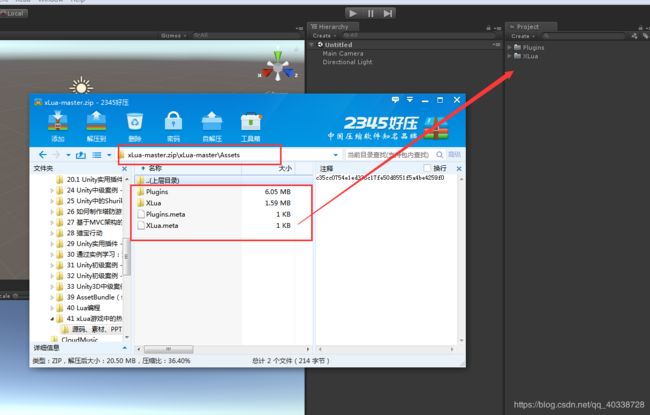650x415 pixels.
Task: Open the Untitled scene options menu
Action: 496,45
